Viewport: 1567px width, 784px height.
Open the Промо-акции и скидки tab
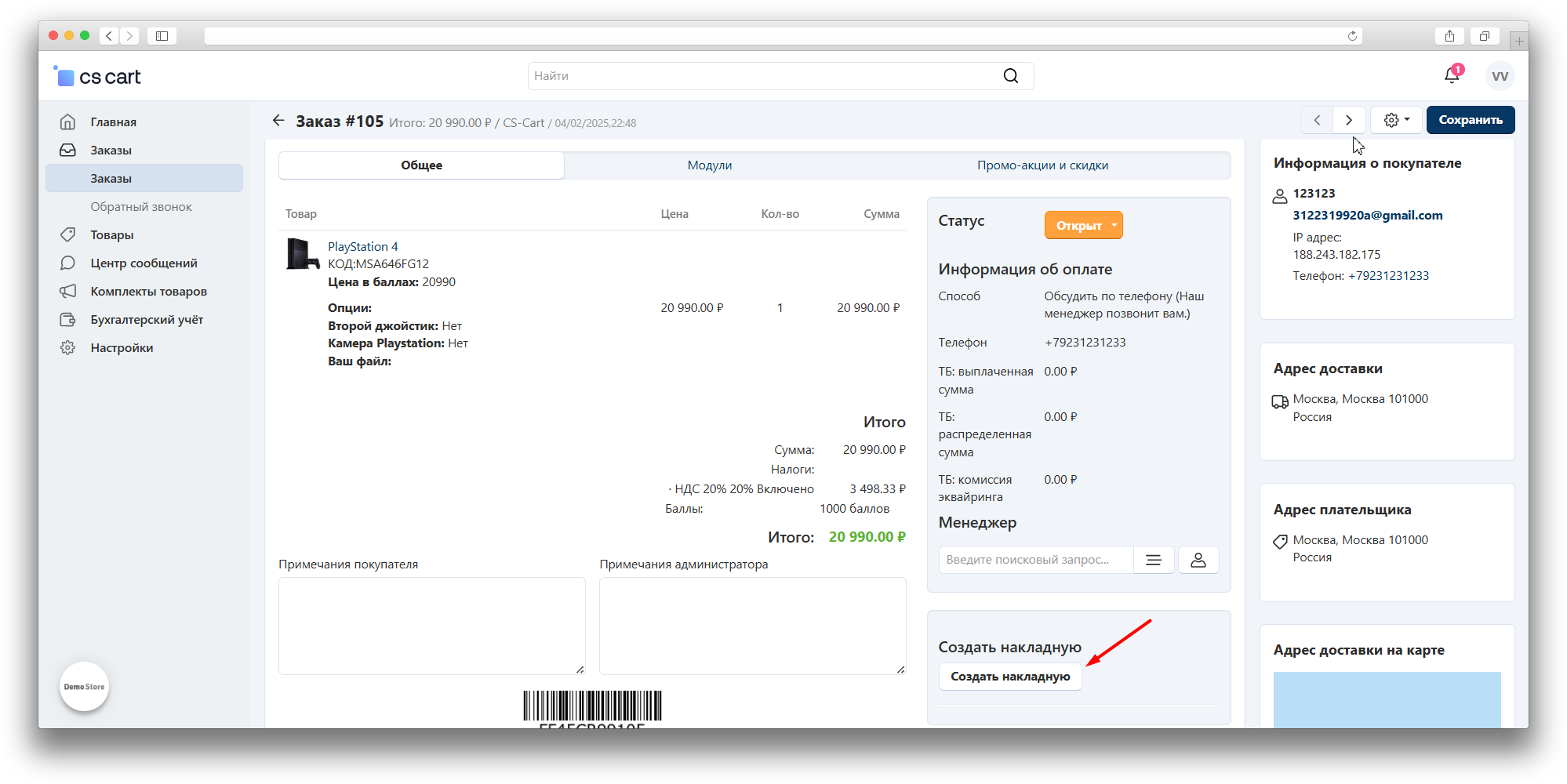coord(1042,165)
